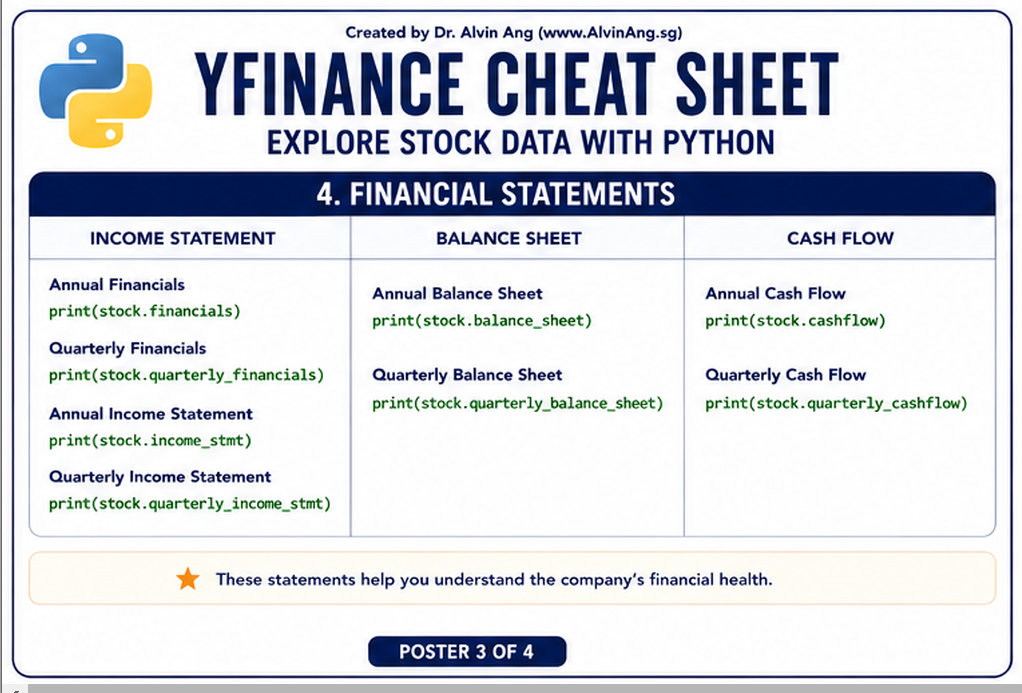Click the print(stock.cashflow) code line
The height and width of the screenshot is (693, 1022).
(x=795, y=321)
